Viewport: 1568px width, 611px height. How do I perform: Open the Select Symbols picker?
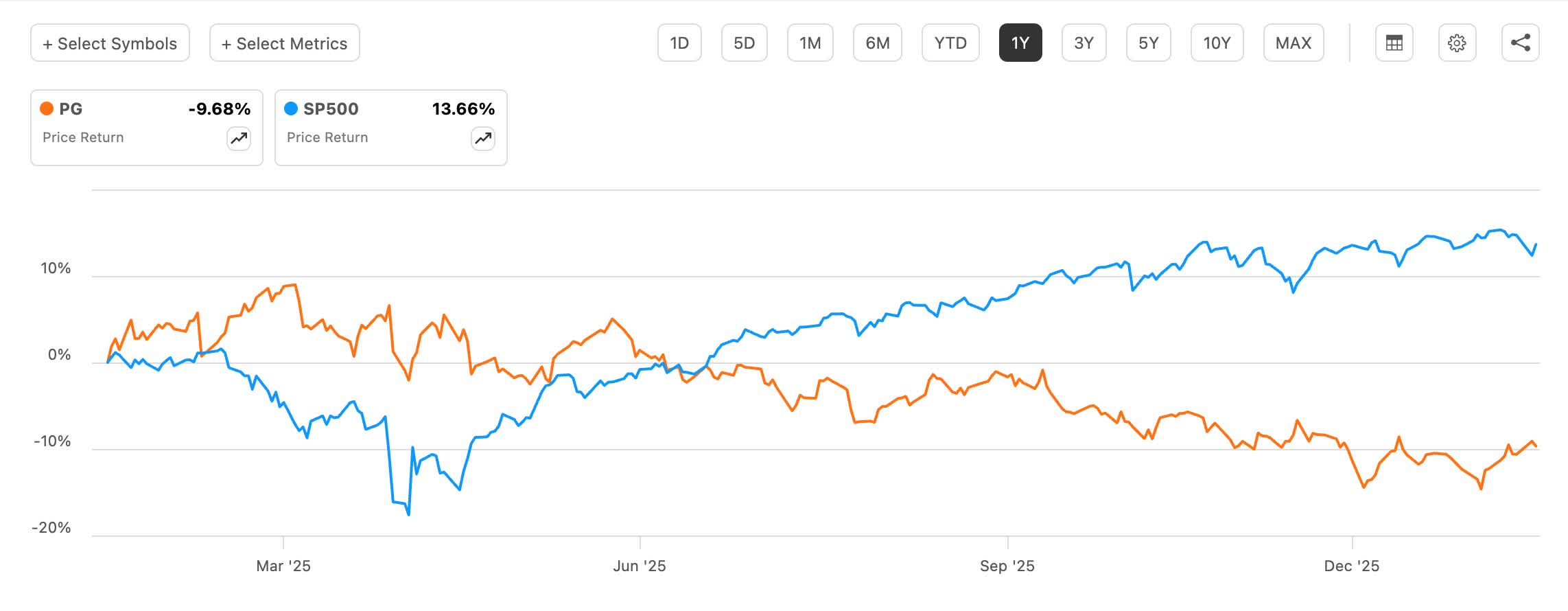click(110, 43)
